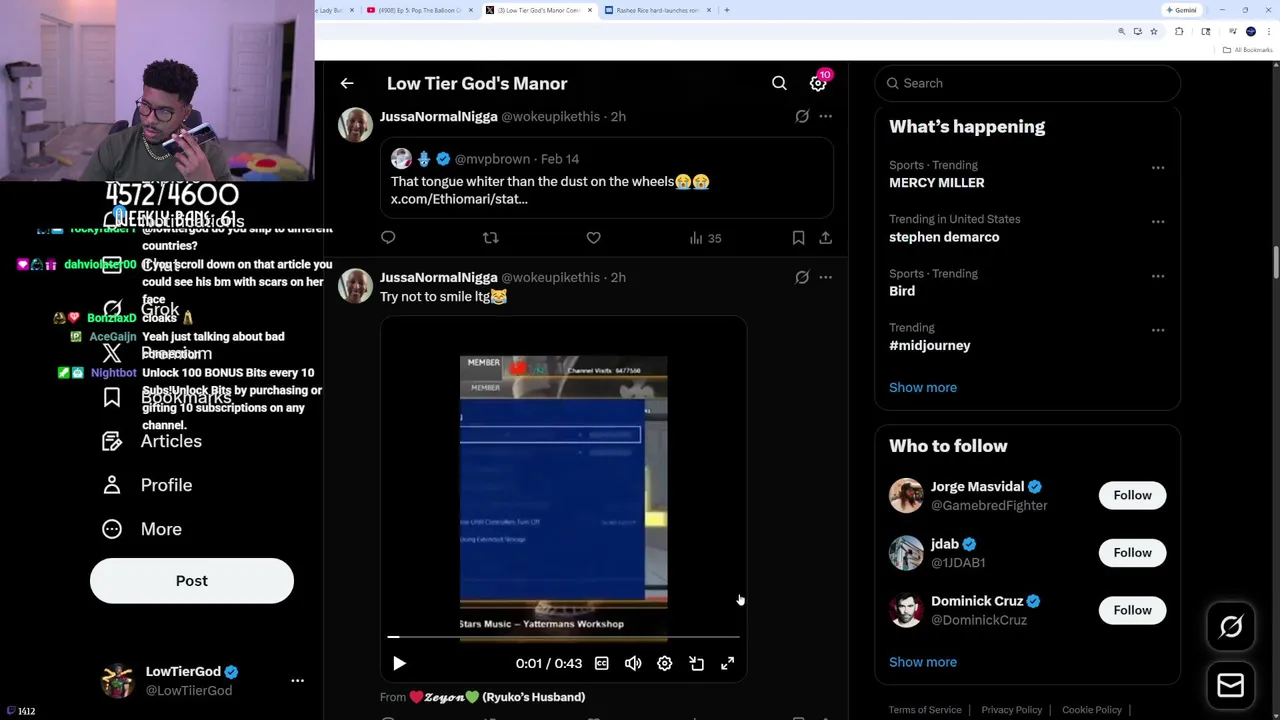The image size is (1280, 720).
Task: Focus the Search input field
Action: coord(1028,84)
